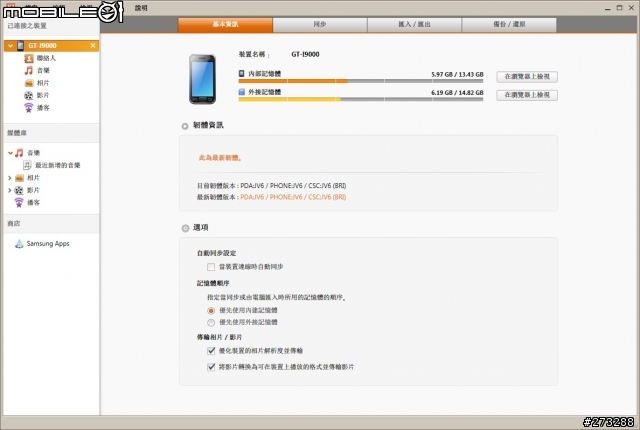This screenshot has width=640, height=430.
Task: Click the 5.97 GB / 13.43 GB value
Action: [457, 75]
